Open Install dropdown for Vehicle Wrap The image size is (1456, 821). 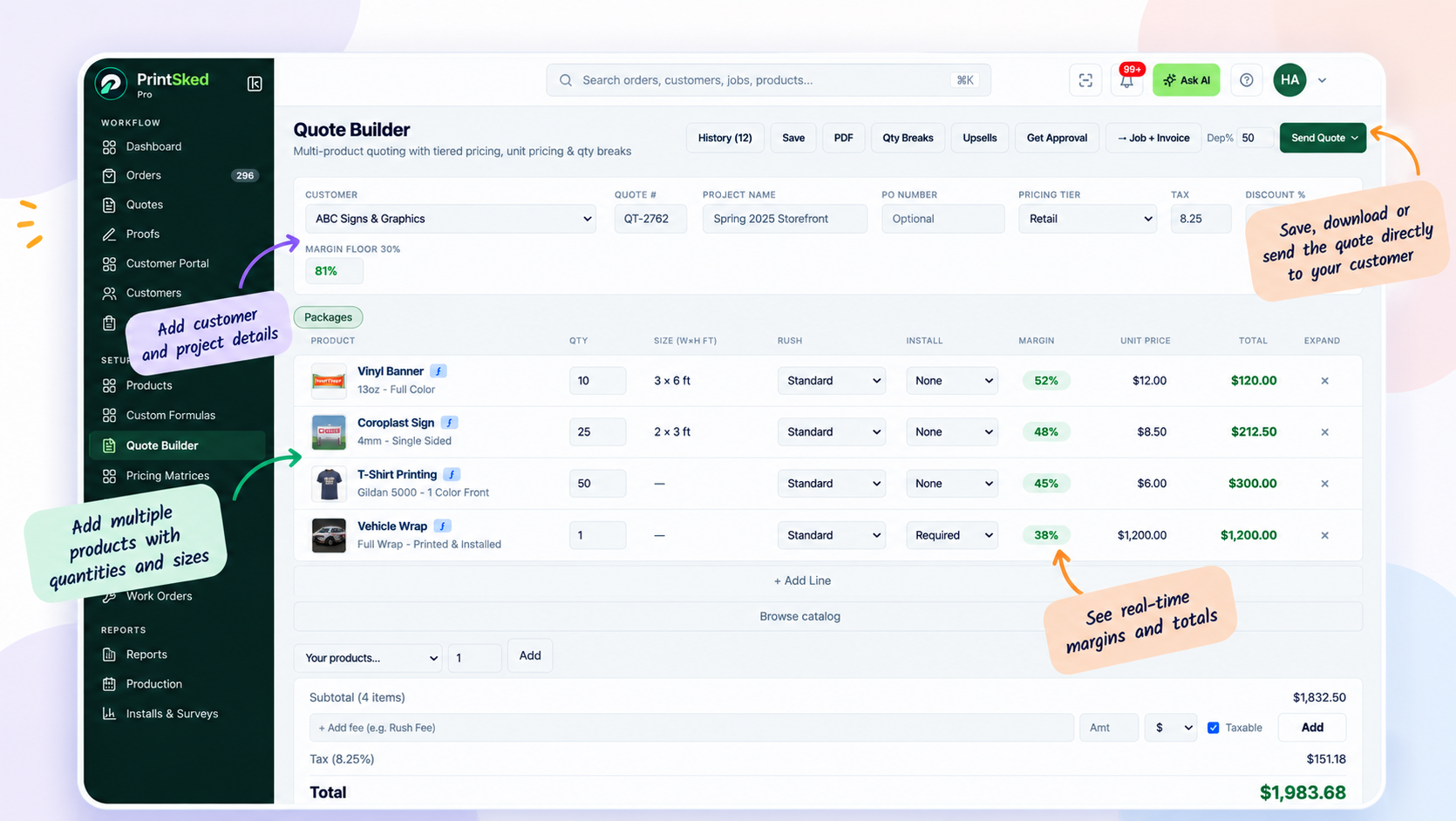tap(952, 535)
